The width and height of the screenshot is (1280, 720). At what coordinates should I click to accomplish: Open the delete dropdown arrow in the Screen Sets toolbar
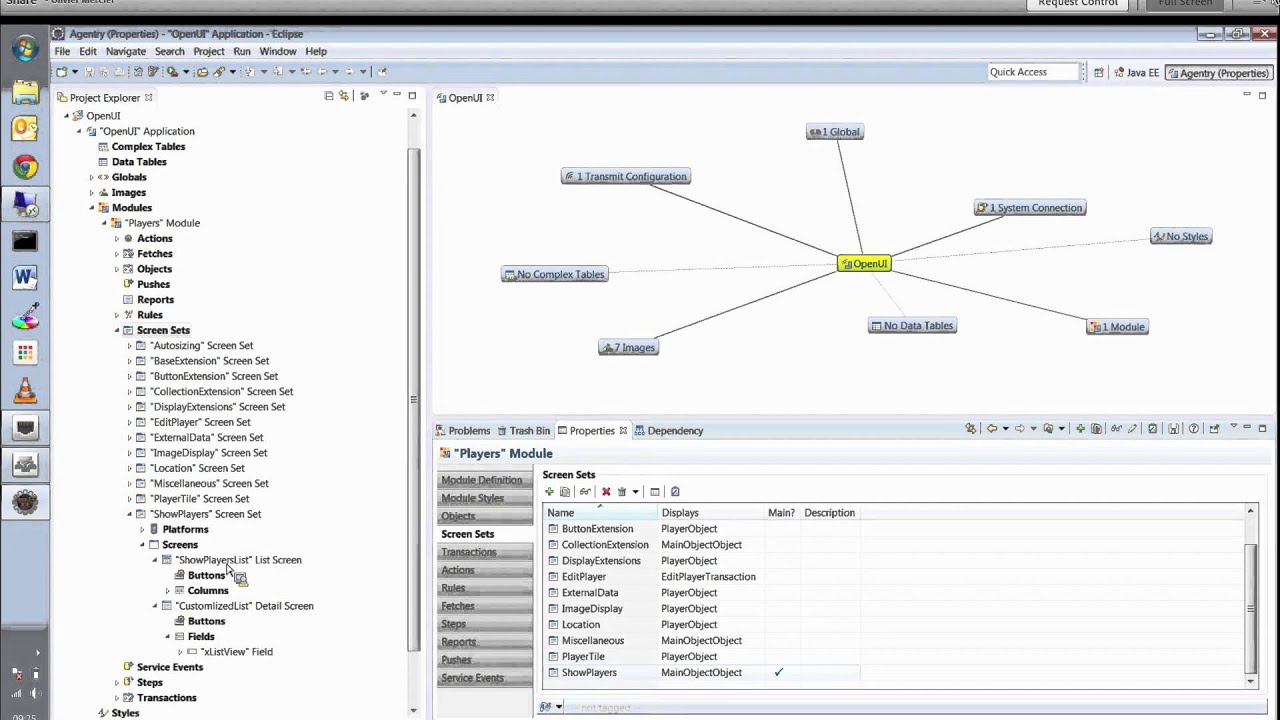[635, 492]
